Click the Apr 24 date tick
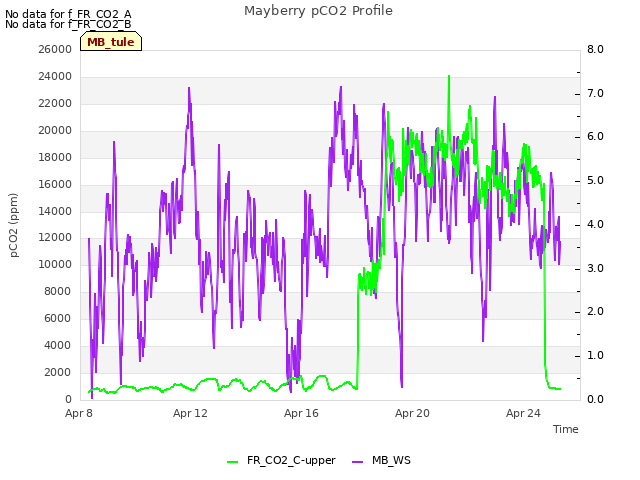 (x=523, y=413)
